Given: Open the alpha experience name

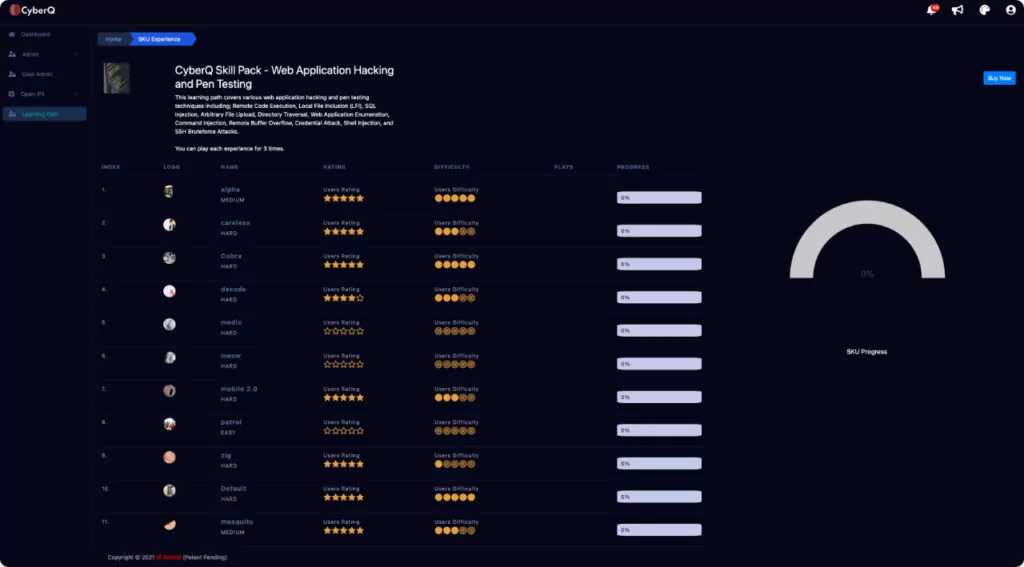Looking at the screenshot, I should [x=230, y=189].
